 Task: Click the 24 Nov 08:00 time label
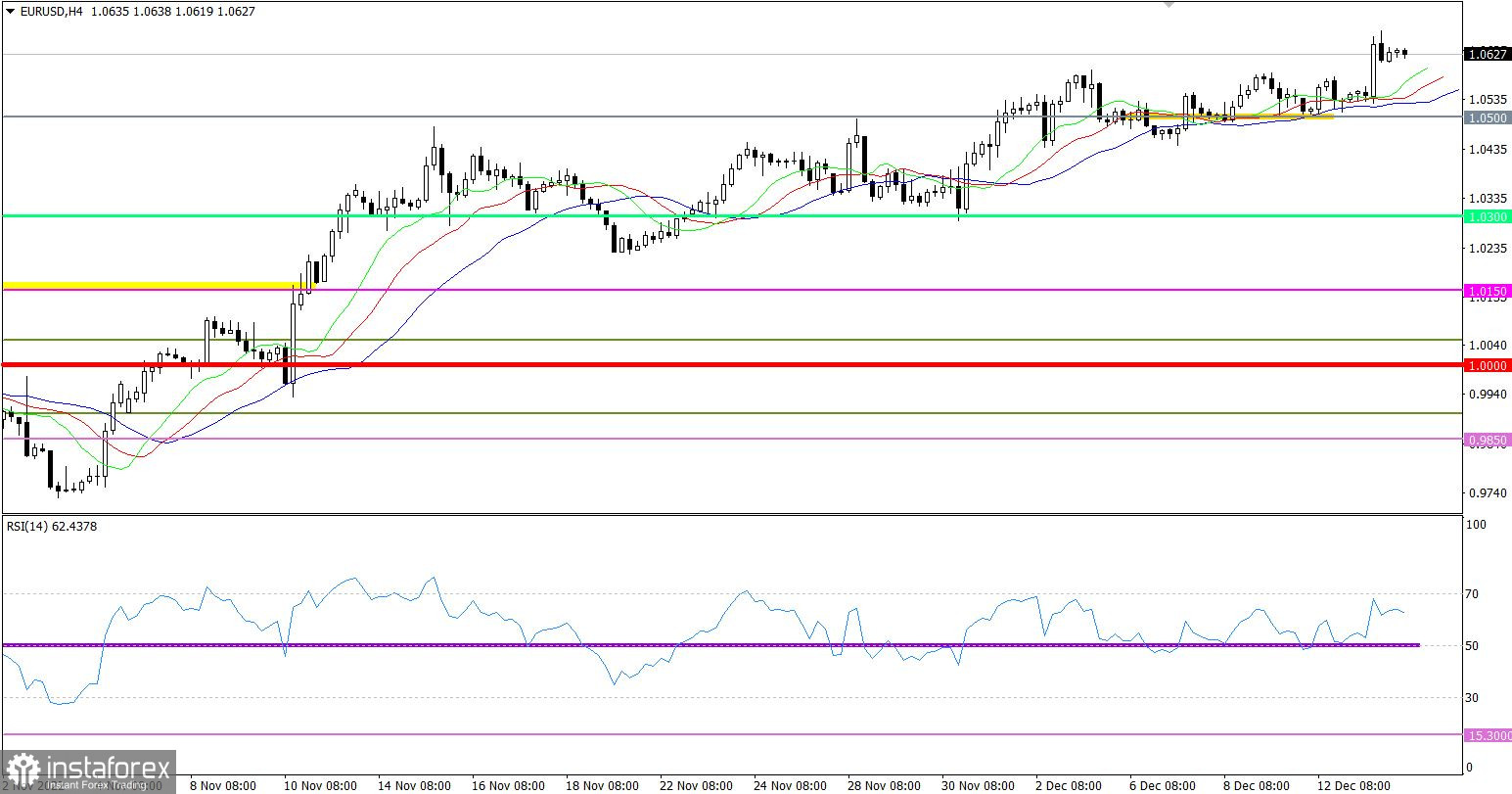[790, 785]
